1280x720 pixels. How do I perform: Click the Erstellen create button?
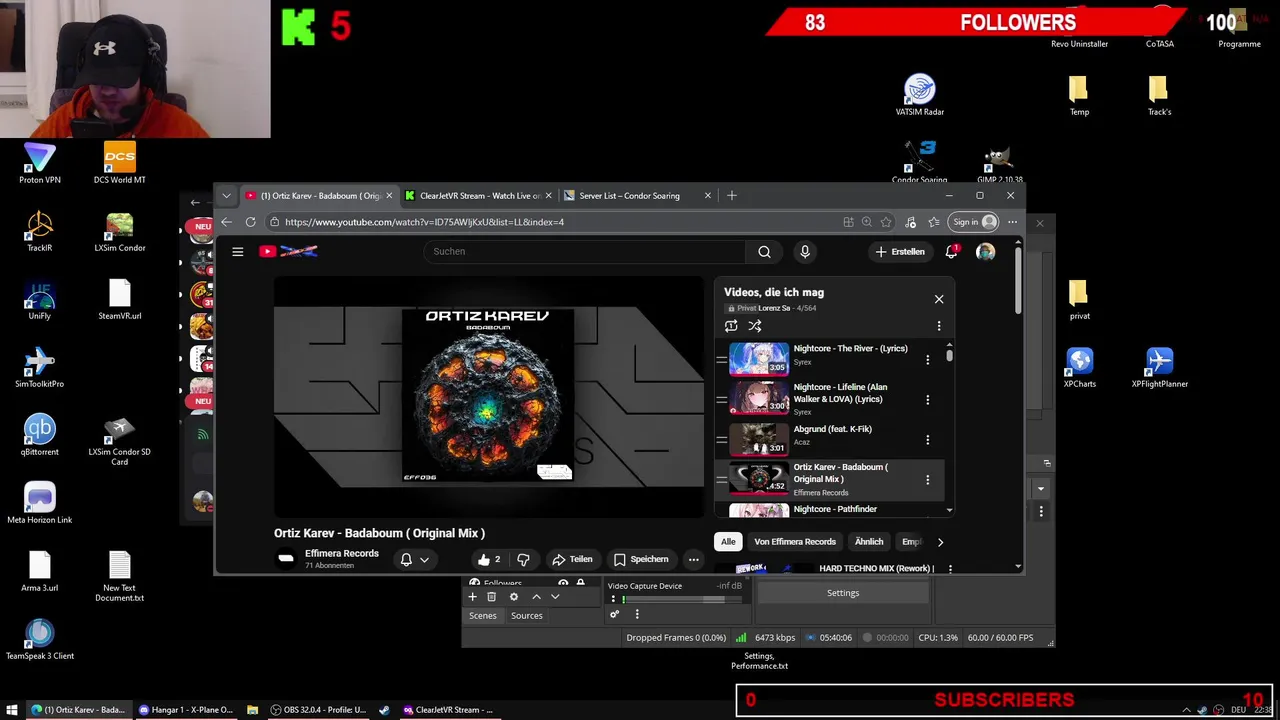(x=900, y=252)
